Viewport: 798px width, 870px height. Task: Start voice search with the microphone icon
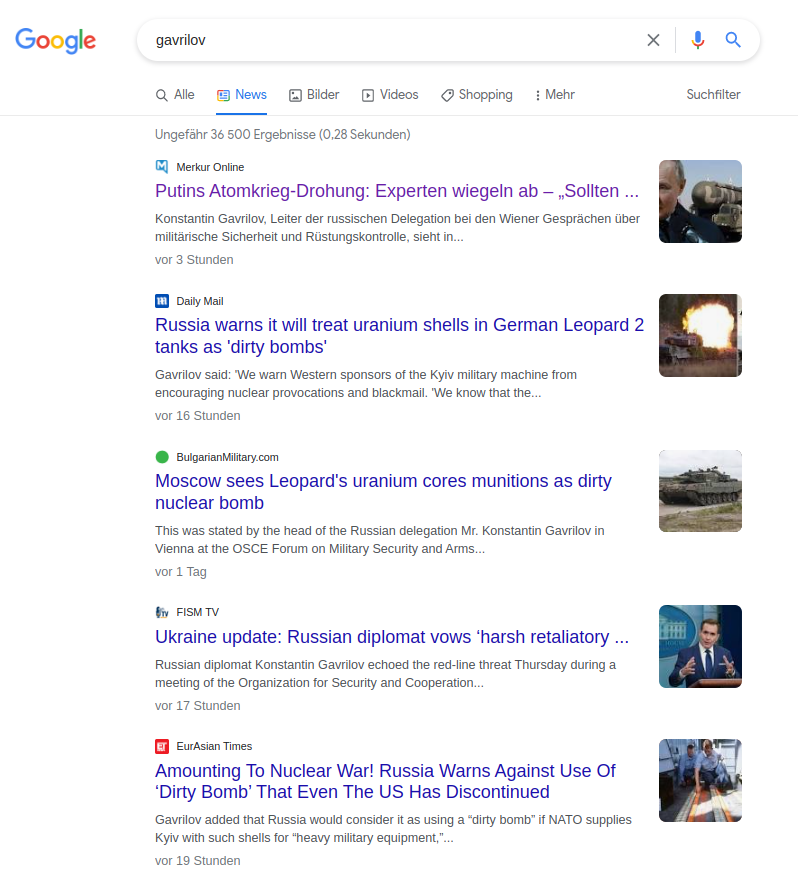tap(698, 40)
